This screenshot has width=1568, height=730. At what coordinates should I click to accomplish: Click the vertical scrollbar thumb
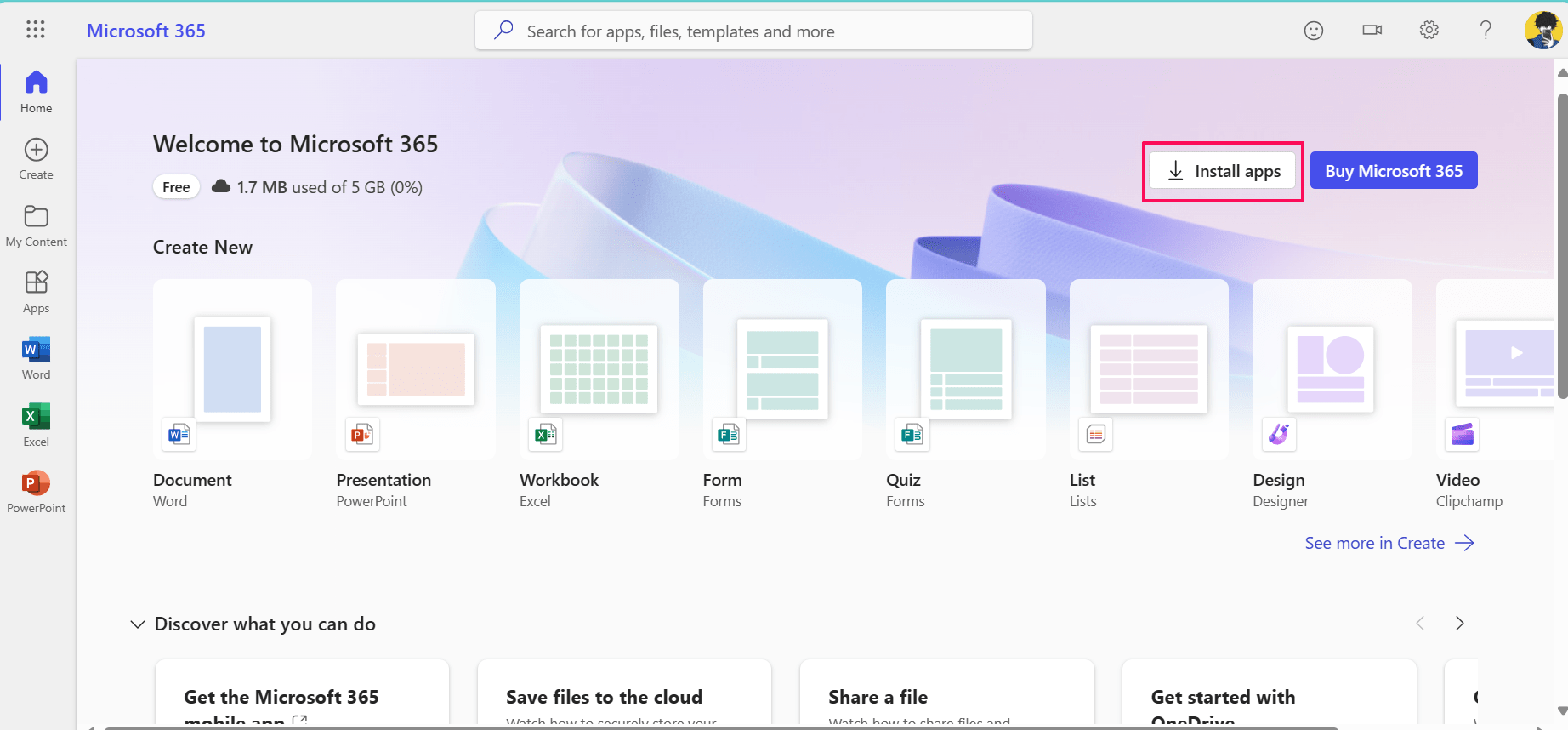1562,245
